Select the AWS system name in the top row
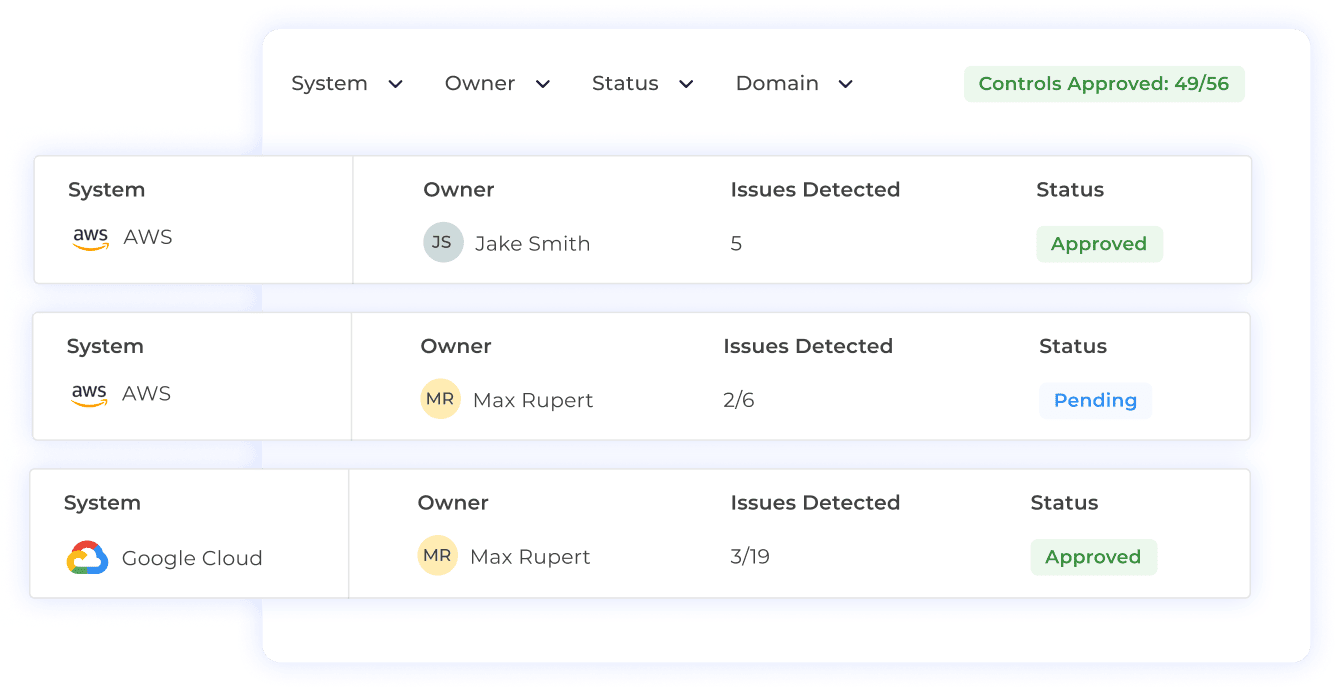Screen dimensions: 1340x692 coord(148,237)
